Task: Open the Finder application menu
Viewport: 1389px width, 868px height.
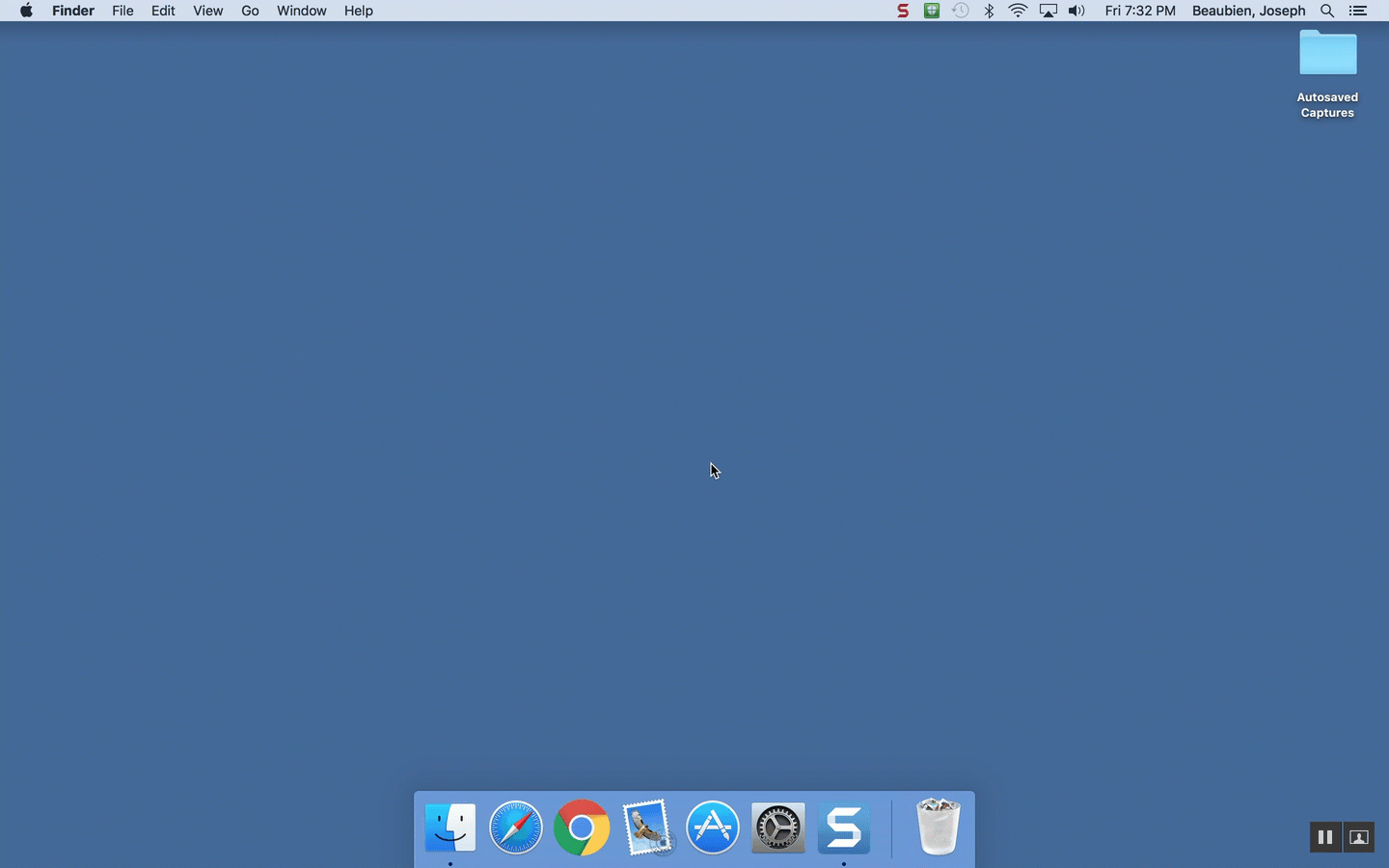Action: click(73, 11)
